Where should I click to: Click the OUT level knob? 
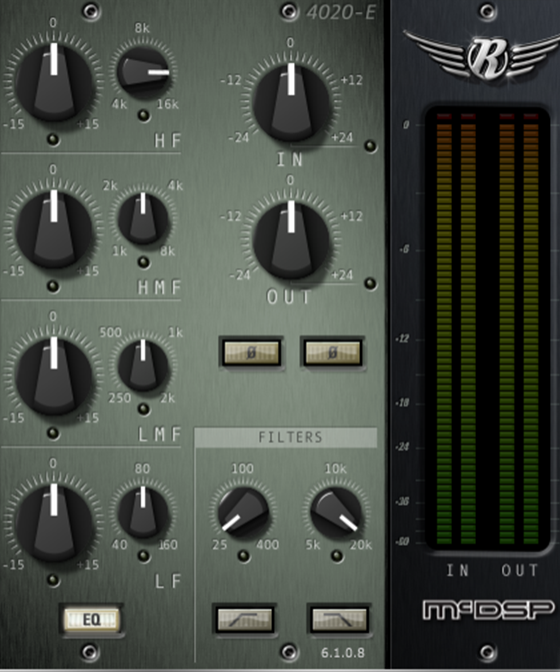point(291,240)
